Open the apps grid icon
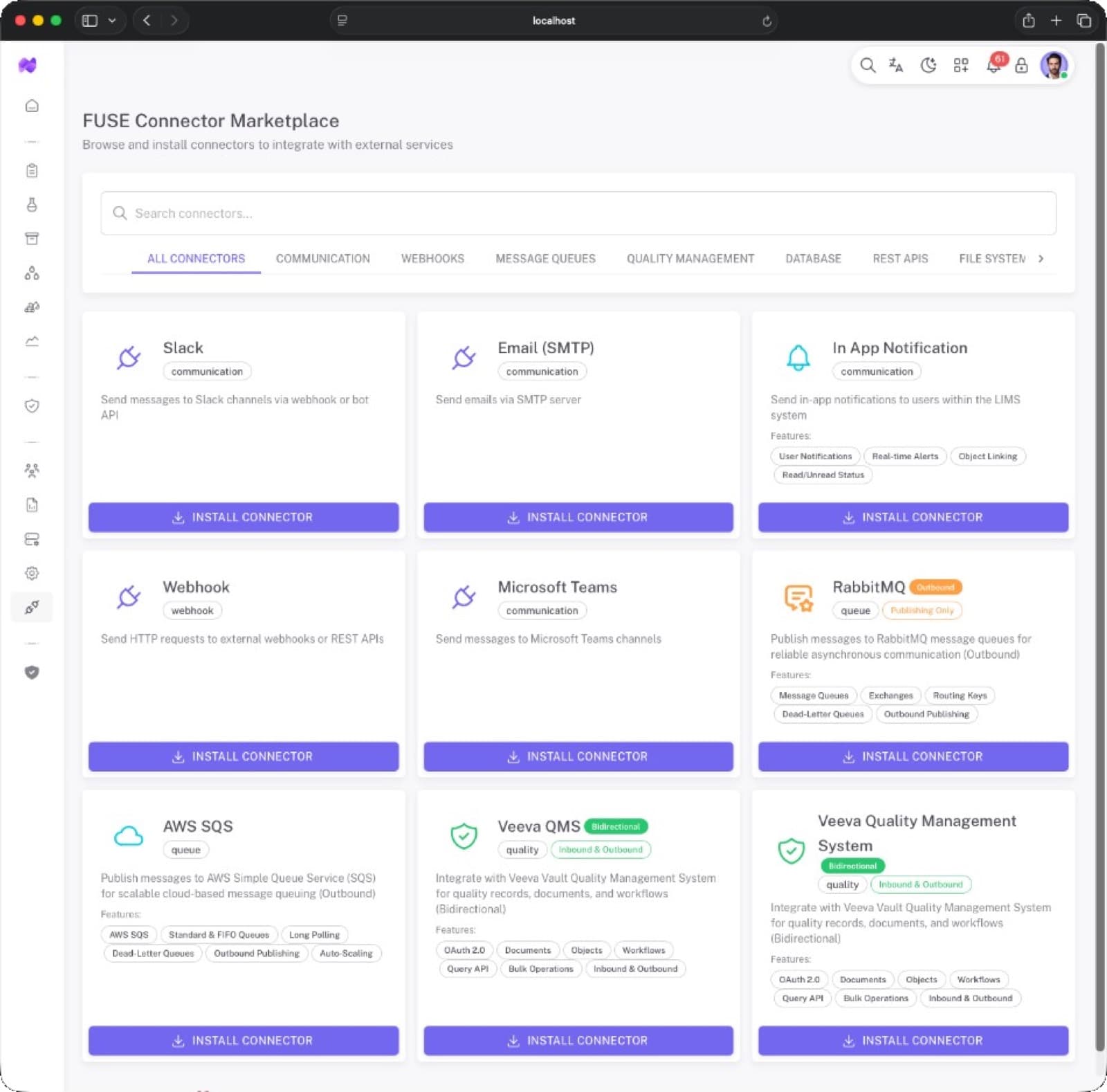 [961, 65]
